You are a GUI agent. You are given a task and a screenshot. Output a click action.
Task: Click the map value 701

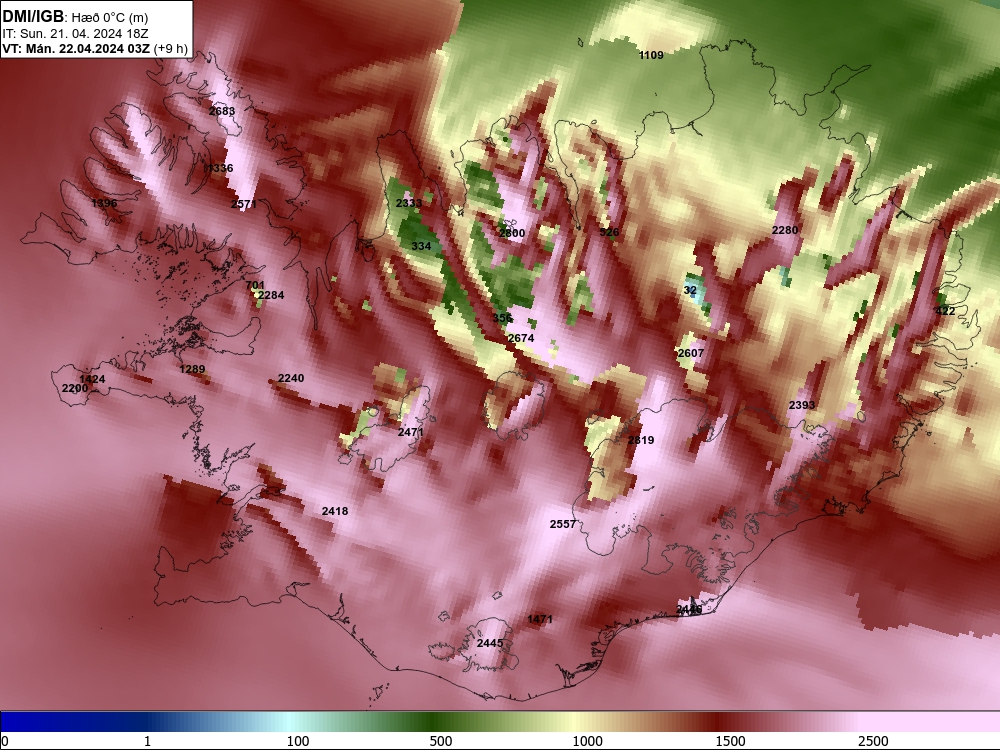254,286
